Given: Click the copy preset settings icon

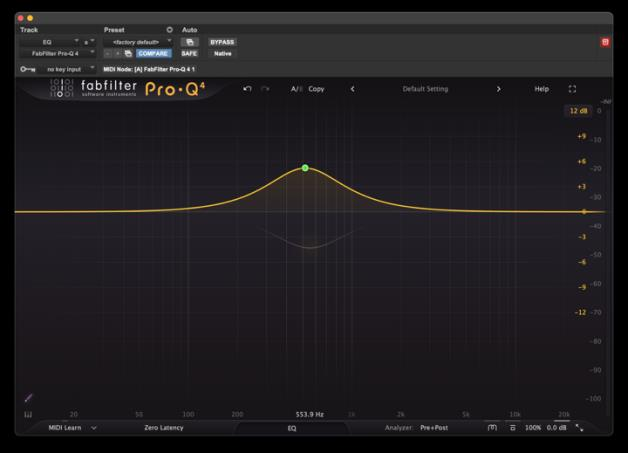Looking at the screenshot, I should coord(128,53).
